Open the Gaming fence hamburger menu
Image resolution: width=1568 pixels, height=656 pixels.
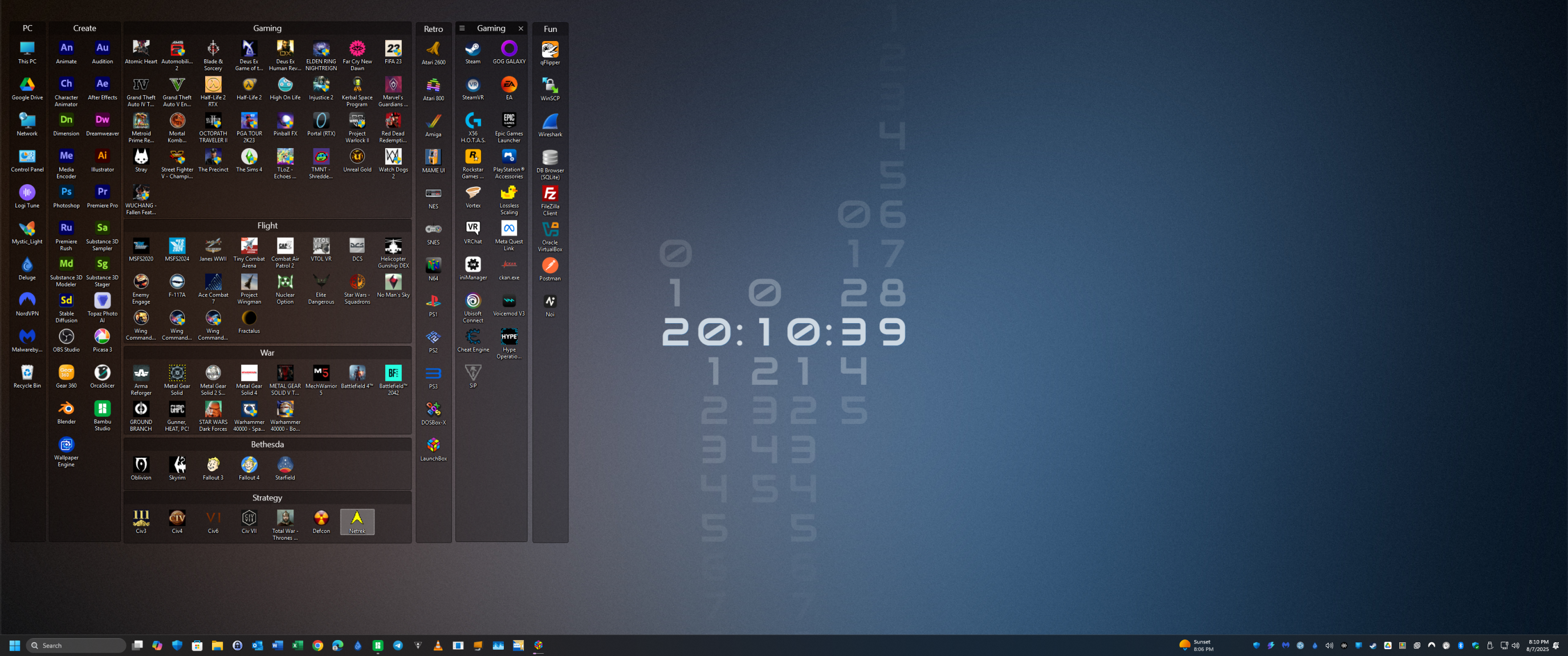coord(462,28)
